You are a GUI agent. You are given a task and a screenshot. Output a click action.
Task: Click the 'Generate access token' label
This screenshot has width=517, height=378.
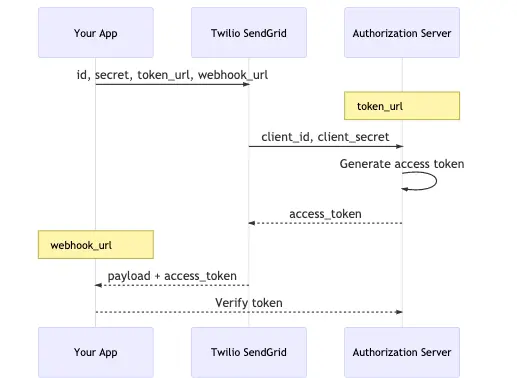[x=402, y=164]
